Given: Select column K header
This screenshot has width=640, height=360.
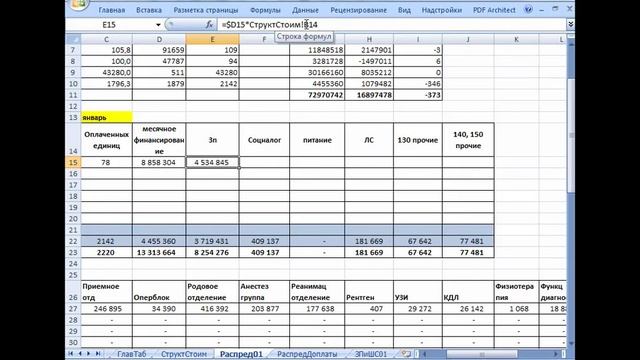Looking at the screenshot, I should [x=516, y=40].
